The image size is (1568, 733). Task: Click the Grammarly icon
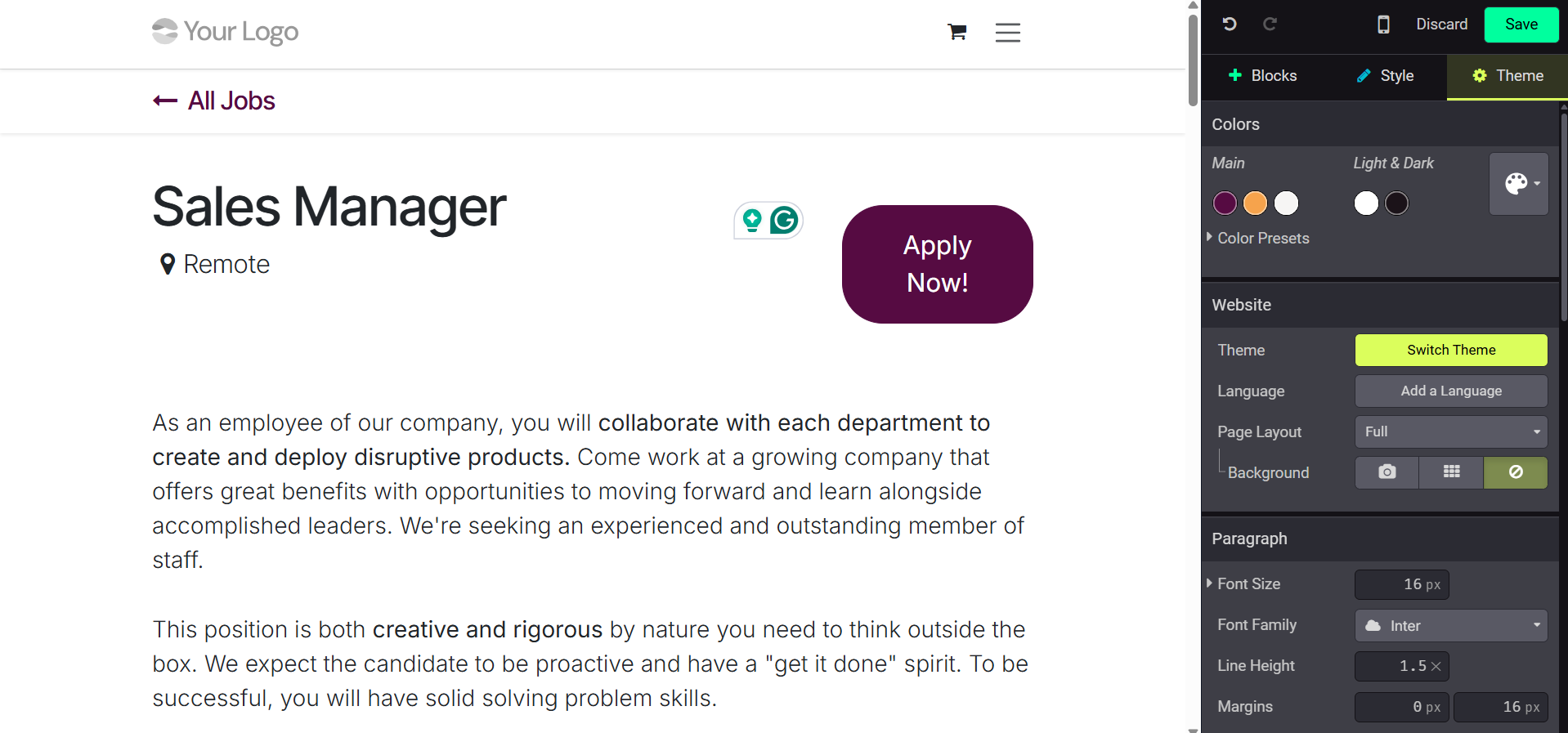[784, 220]
